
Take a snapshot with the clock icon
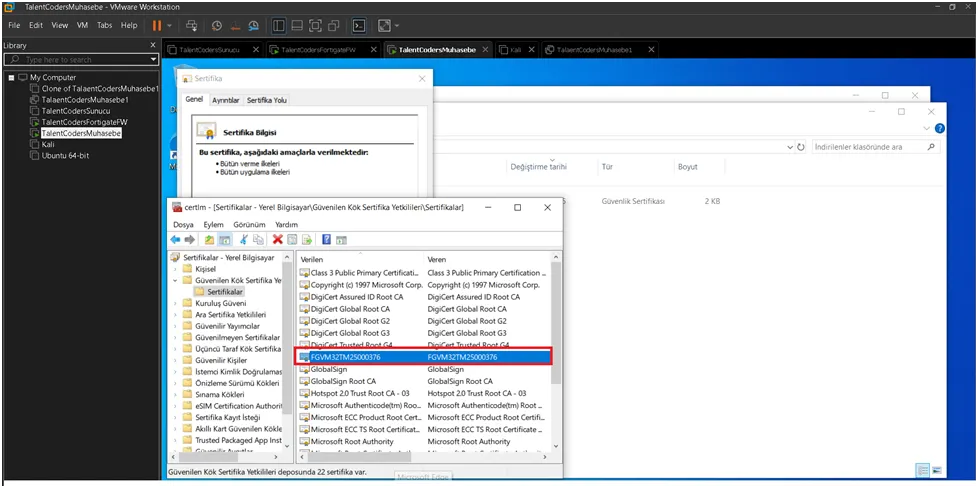216,26
